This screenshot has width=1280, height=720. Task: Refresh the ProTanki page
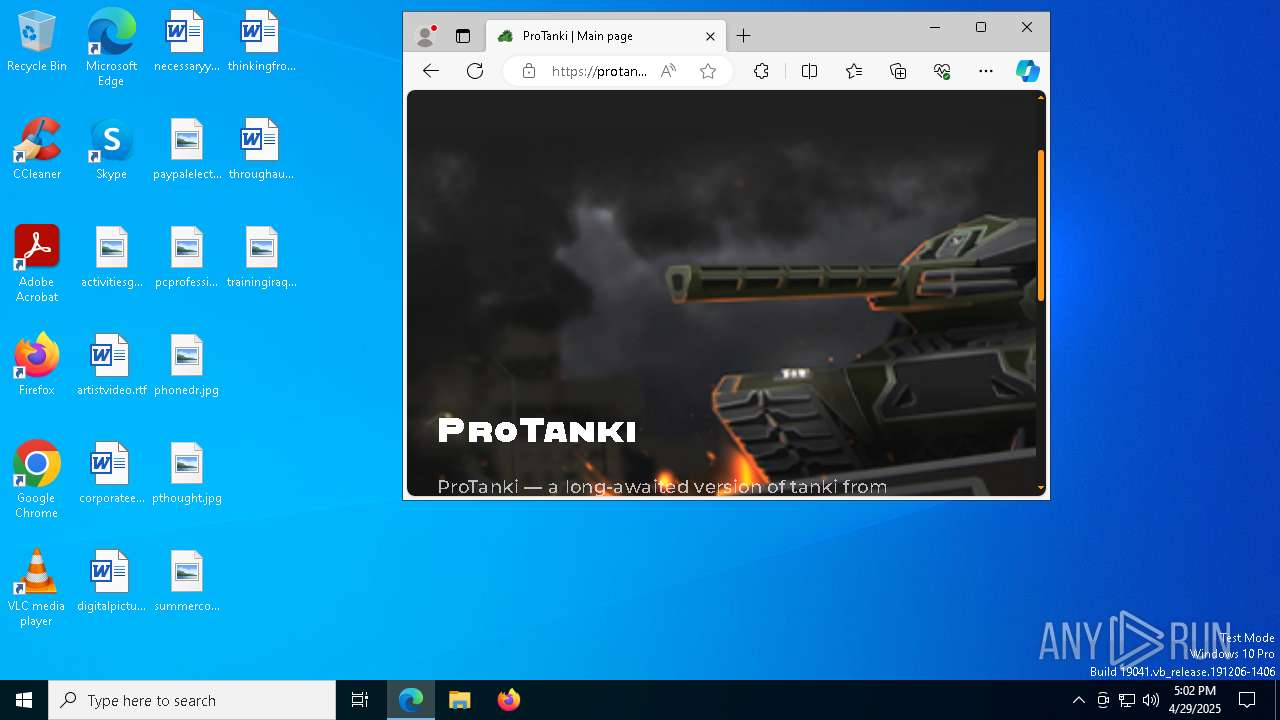tap(475, 71)
